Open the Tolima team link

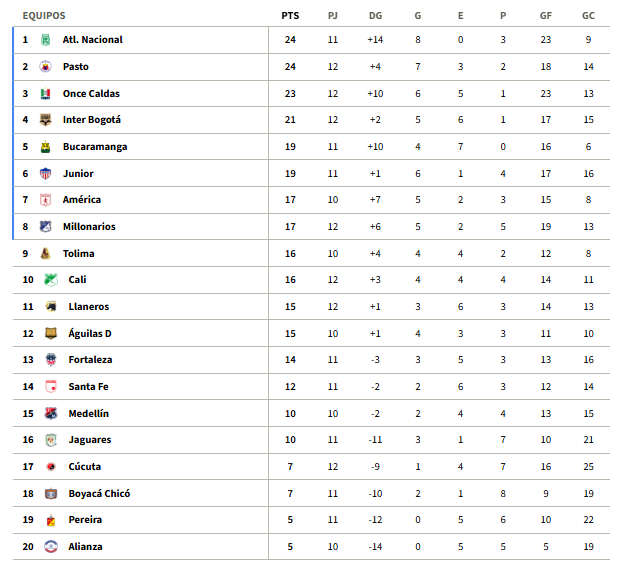78,254
